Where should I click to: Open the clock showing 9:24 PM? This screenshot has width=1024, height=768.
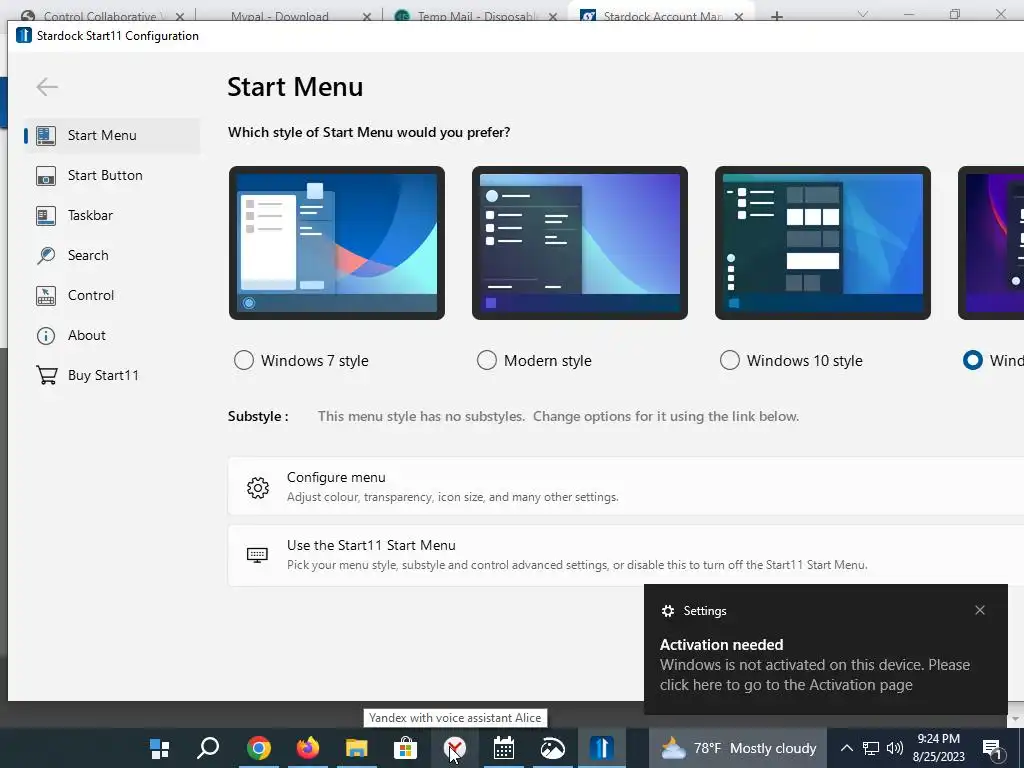click(x=938, y=748)
